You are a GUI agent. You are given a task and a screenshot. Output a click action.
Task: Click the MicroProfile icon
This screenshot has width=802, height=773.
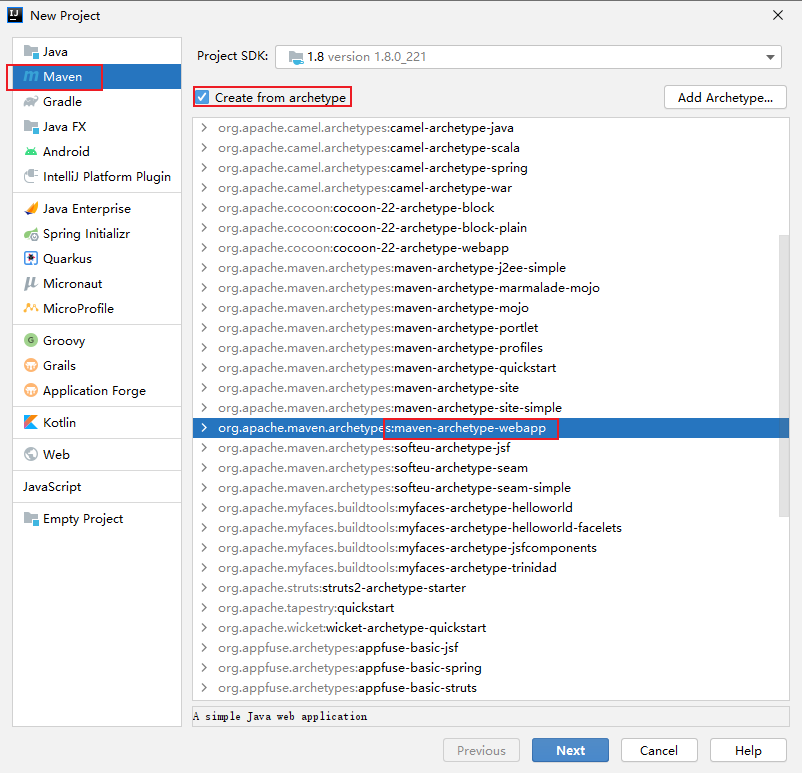(x=31, y=308)
